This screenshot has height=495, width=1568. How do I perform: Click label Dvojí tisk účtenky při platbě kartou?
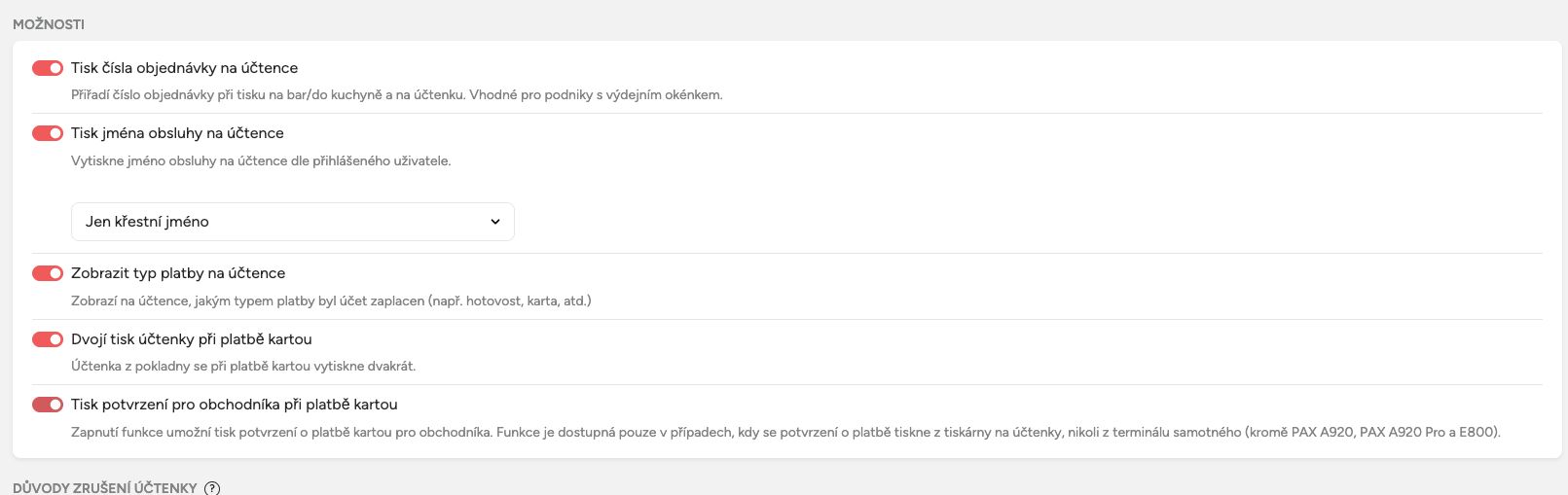tap(191, 339)
